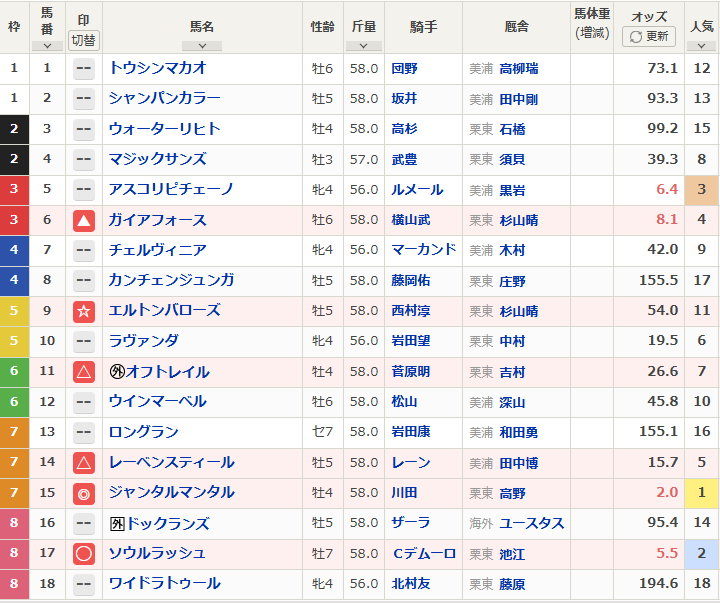Image resolution: width=720 pixels, height=603 pixels.
Task: Click the triangle mark for レーベンスティール
Action: pyautogui.click(x=84, y=462)
